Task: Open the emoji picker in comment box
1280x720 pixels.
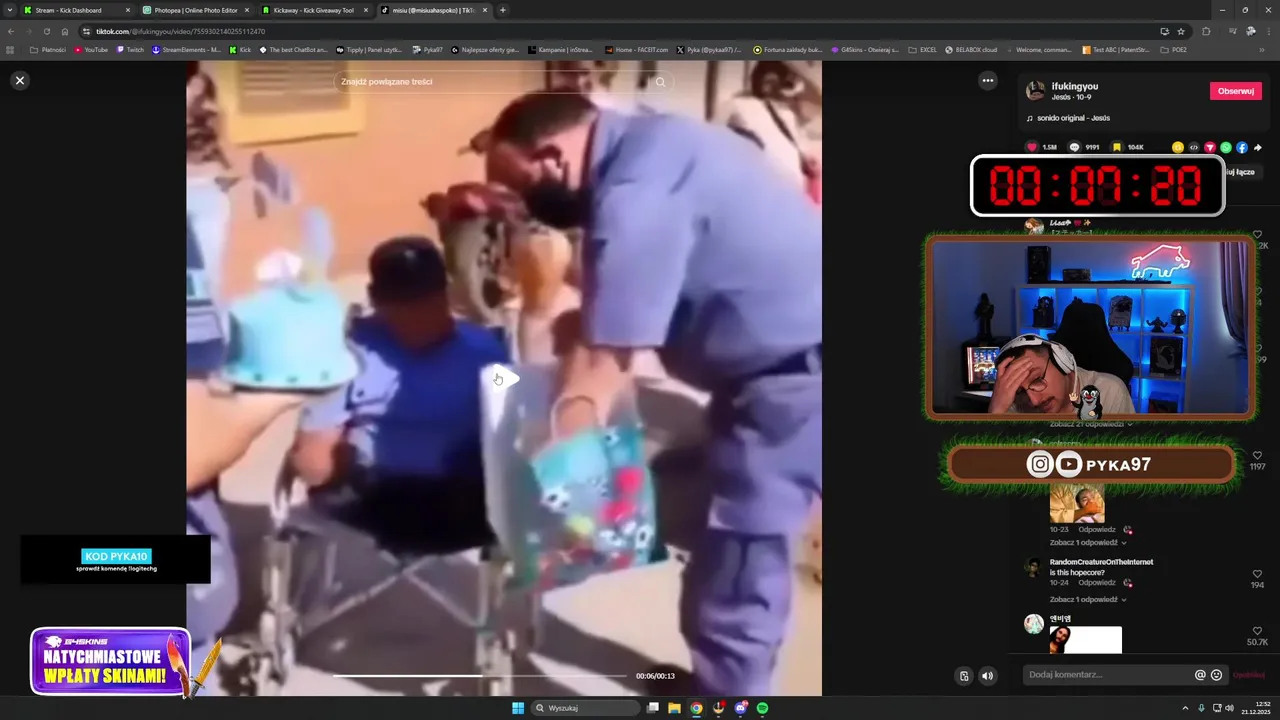Action: coord(1216,675)
